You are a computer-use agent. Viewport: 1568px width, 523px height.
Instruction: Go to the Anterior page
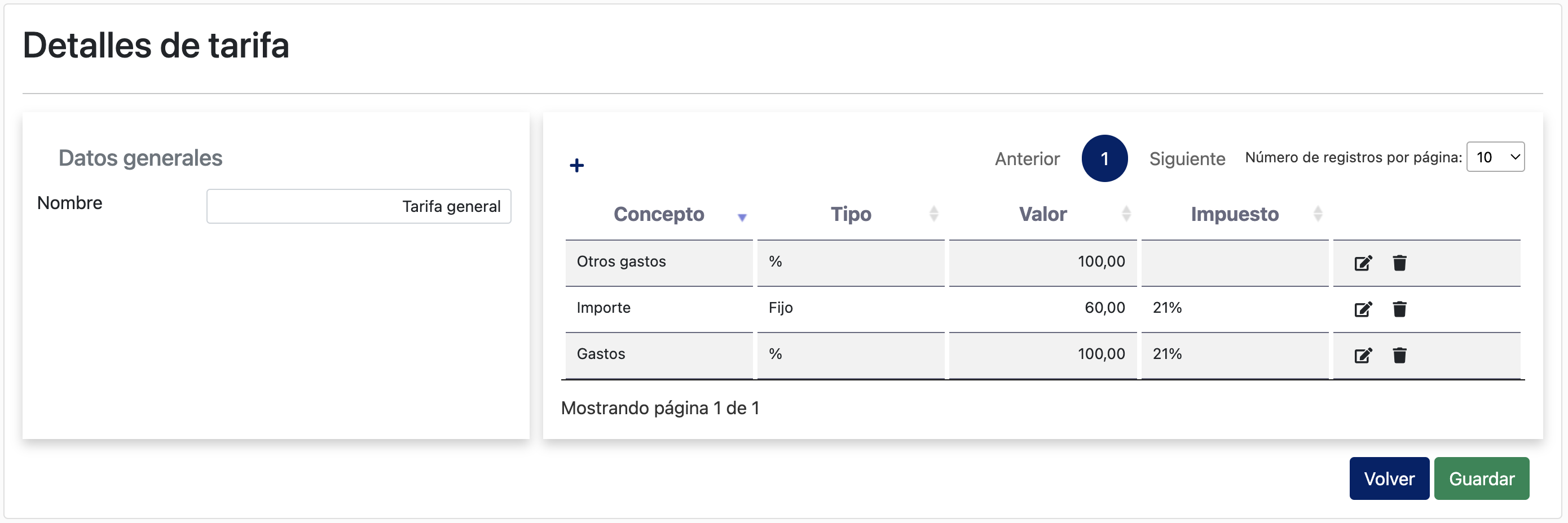(1027, 159)
